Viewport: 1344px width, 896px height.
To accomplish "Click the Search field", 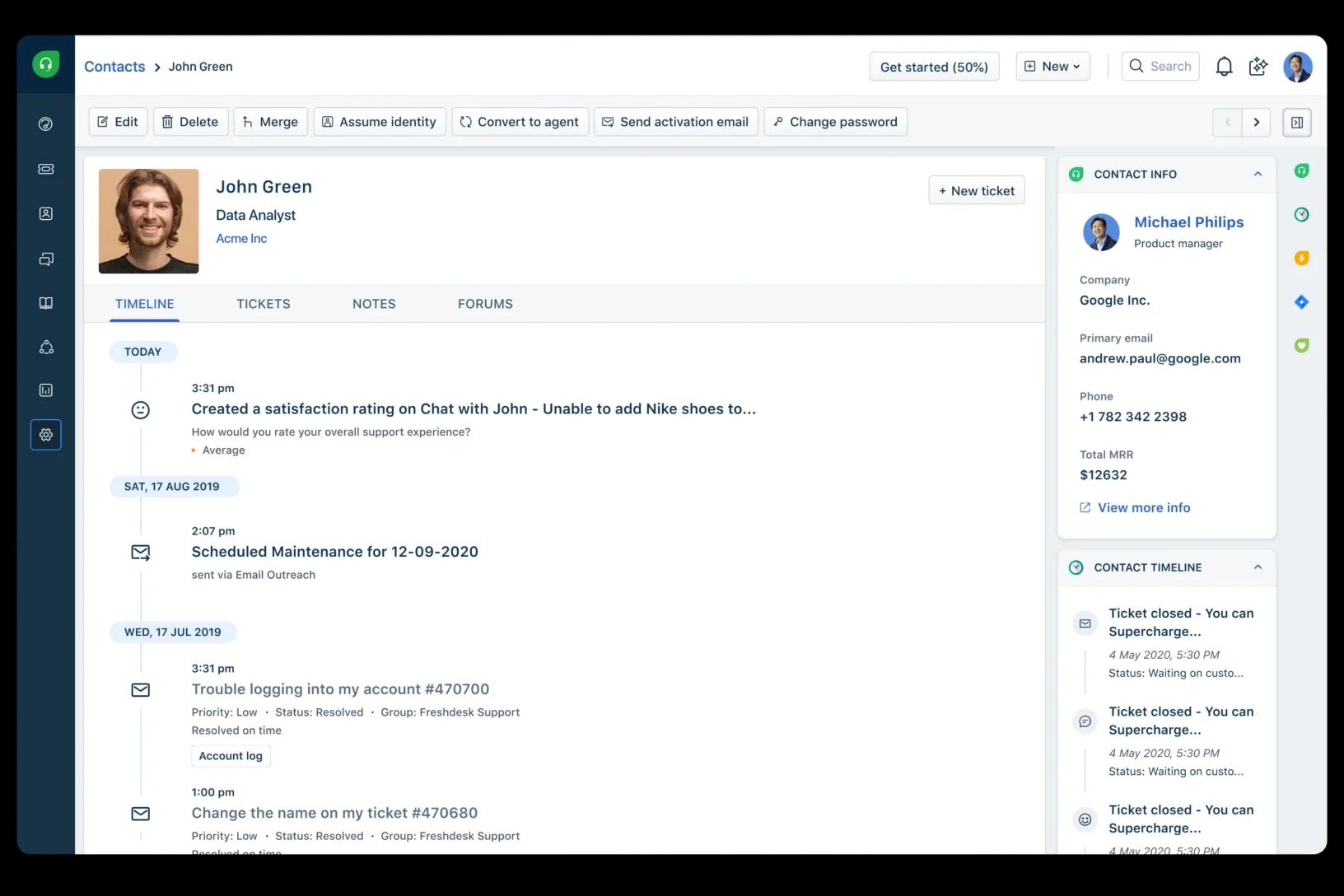I will point(1160,67).
